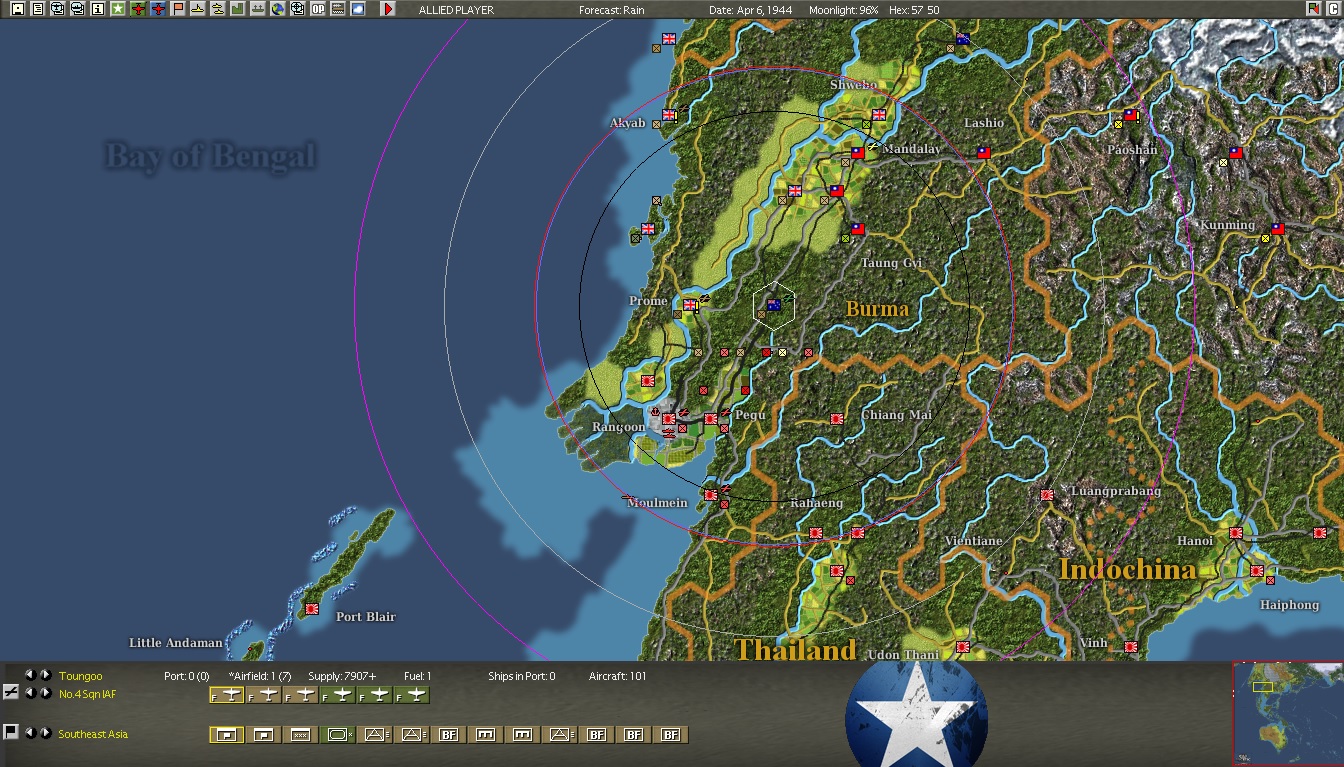Click the 'Supply: 7907+' base info text
1344x767 pixels.
pos(342,676)
